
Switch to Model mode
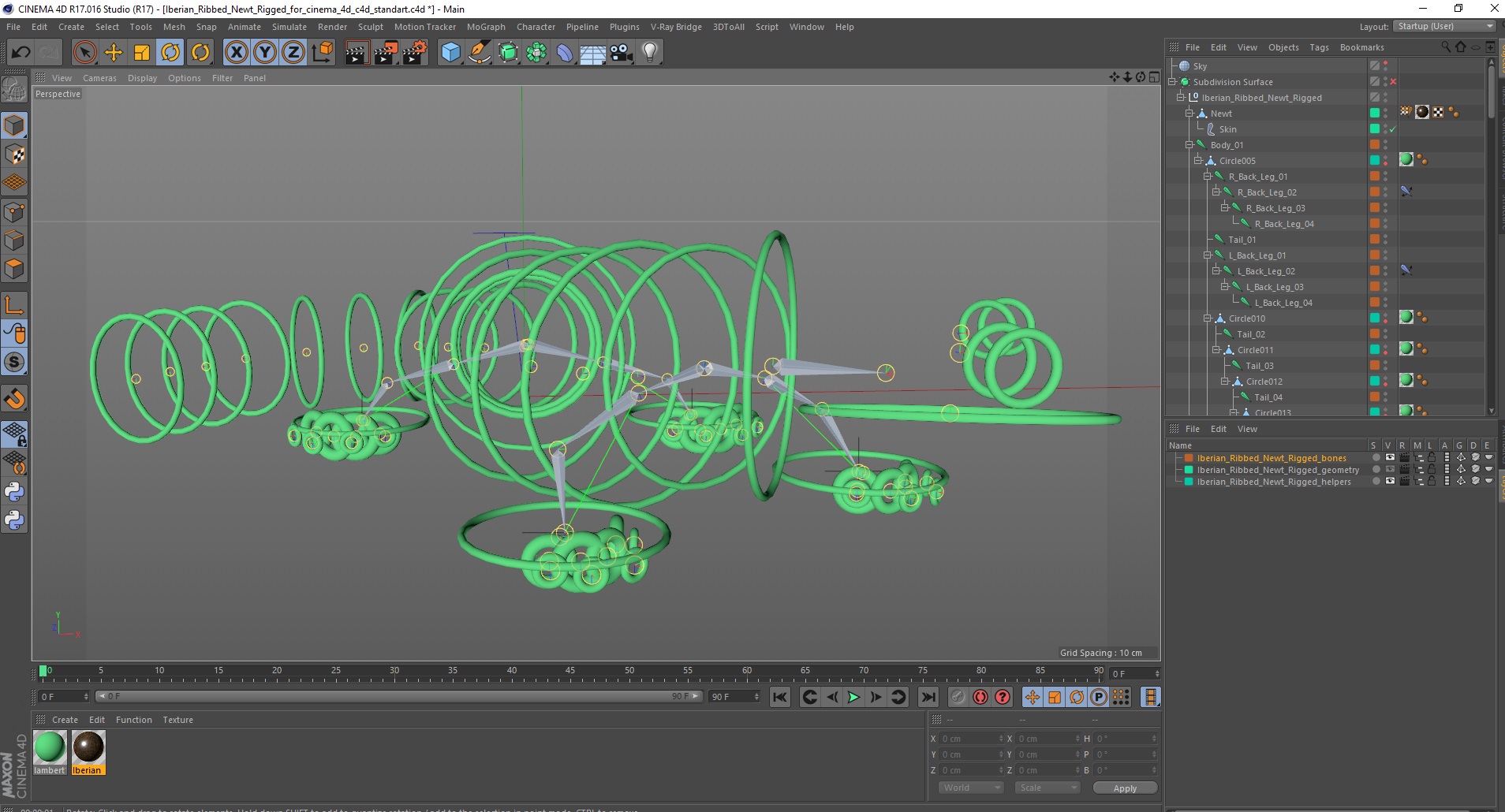pyautogui.click(x=14, y=125)
